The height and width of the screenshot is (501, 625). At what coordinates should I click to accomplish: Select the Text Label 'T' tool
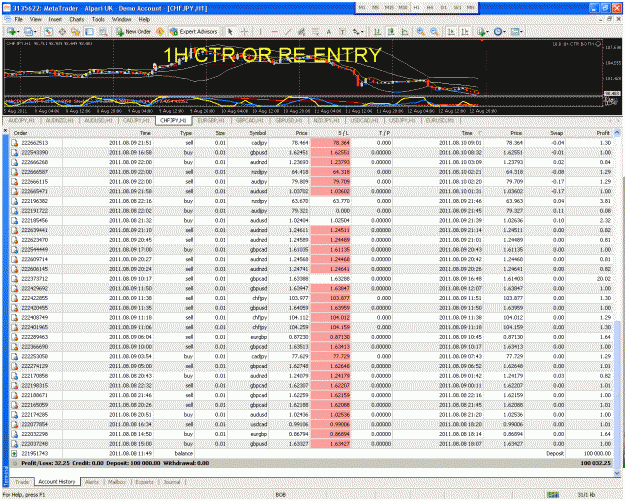coord(342,31)
